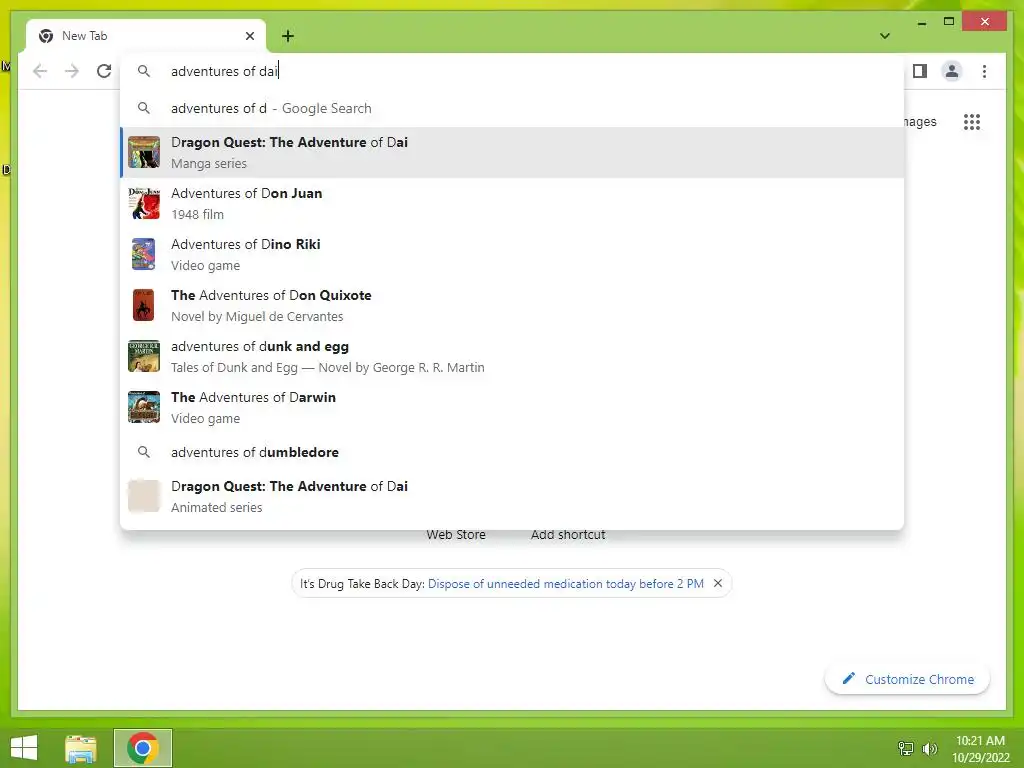Open the volume speaker tray icon
Image resolution: width=1024 pixels, height=768 pixels.
[x=929, y=748]
